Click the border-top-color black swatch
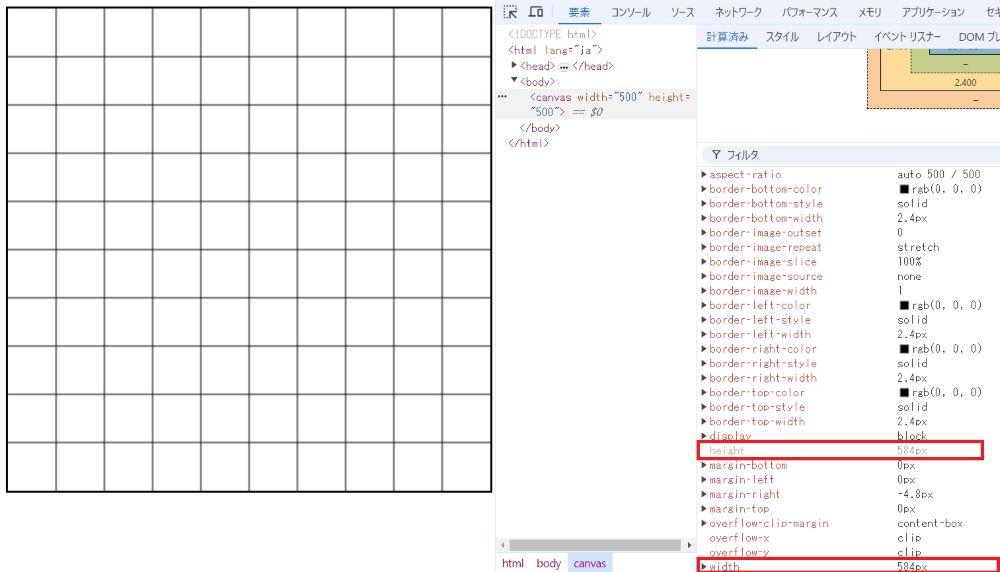This screenshot has height=572, width=1000. [904, 392]
